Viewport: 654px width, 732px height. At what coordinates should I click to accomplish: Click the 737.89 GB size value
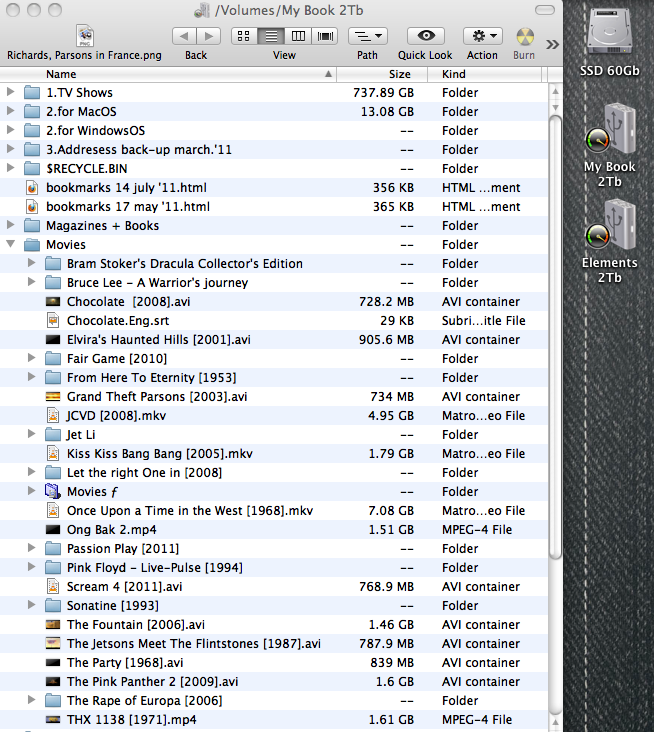pos(383,92)
